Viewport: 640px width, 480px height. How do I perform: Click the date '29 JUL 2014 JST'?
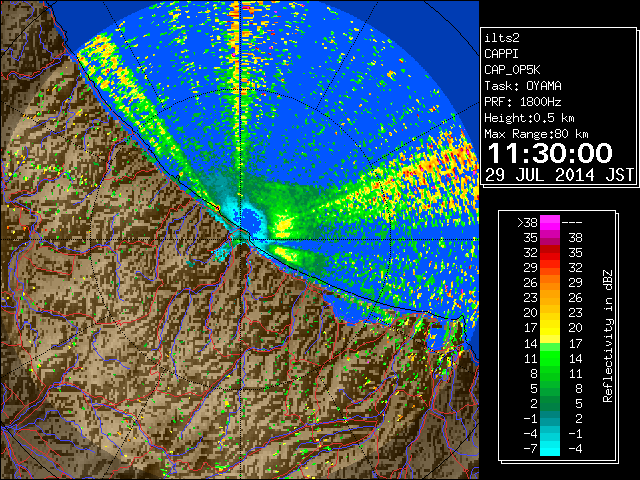click(x=559, y=175)
